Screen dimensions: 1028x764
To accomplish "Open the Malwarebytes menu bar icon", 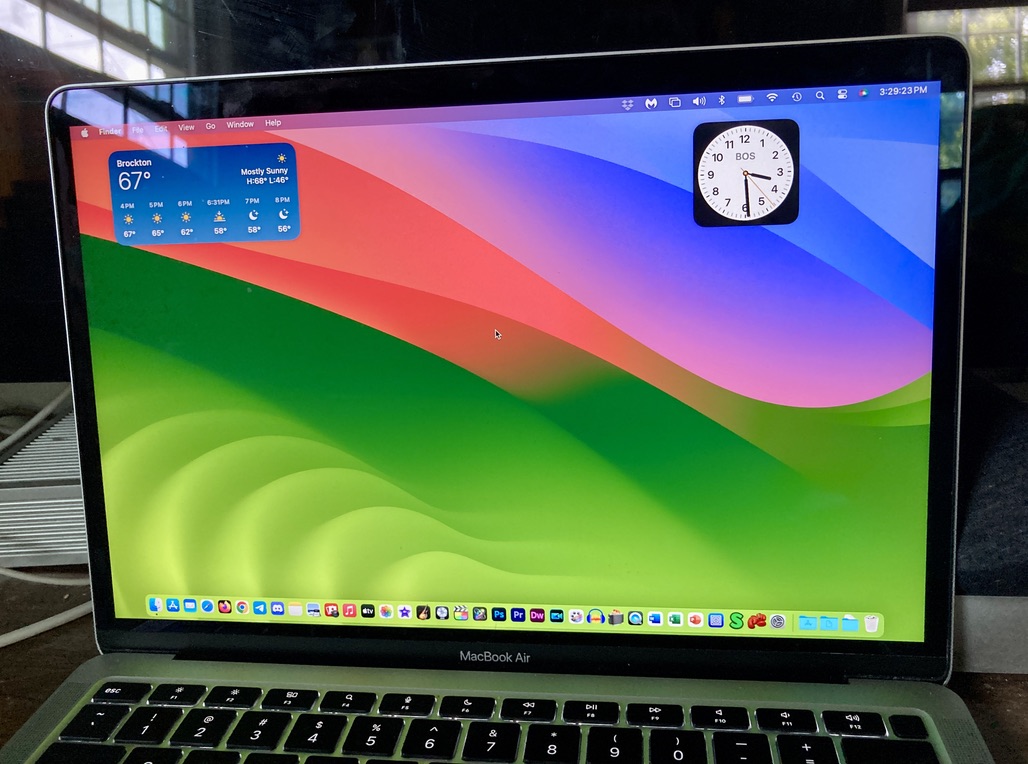I will [x=651, y=103].
